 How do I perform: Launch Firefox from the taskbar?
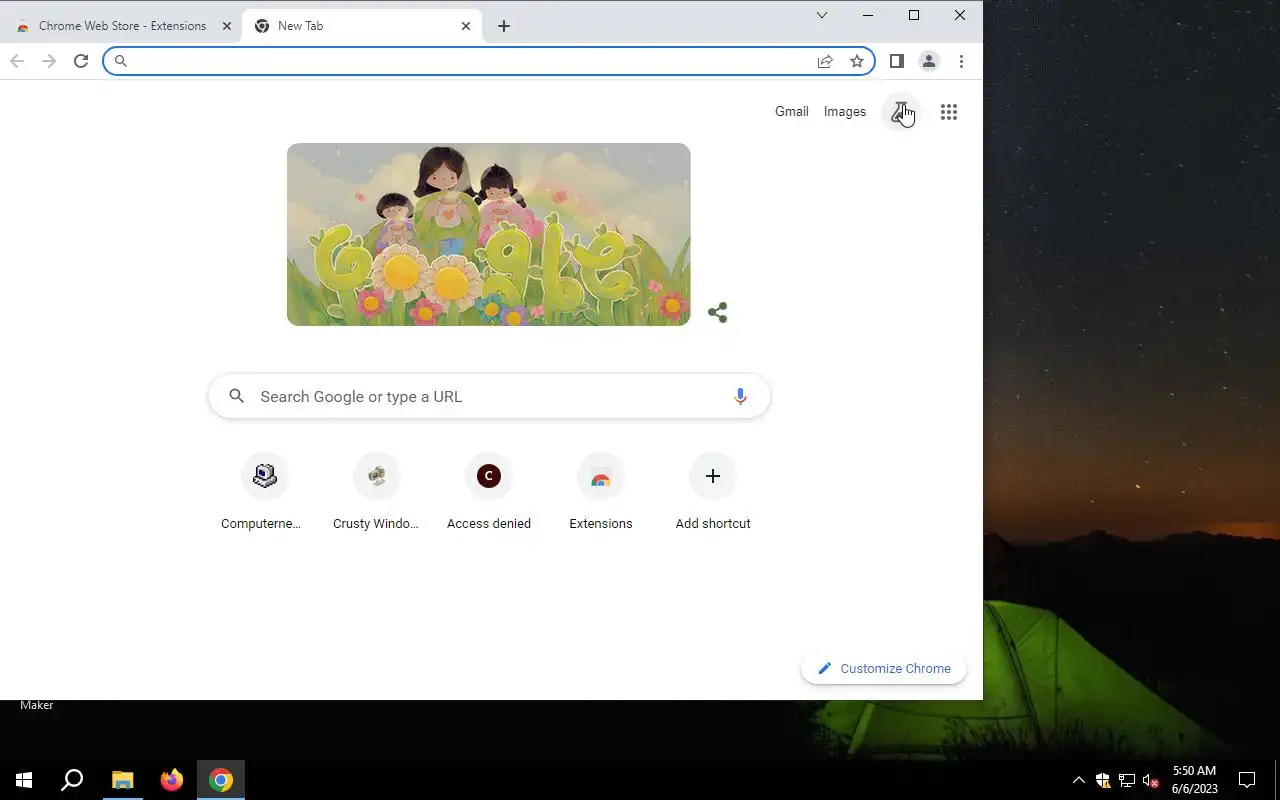point(172,780)
